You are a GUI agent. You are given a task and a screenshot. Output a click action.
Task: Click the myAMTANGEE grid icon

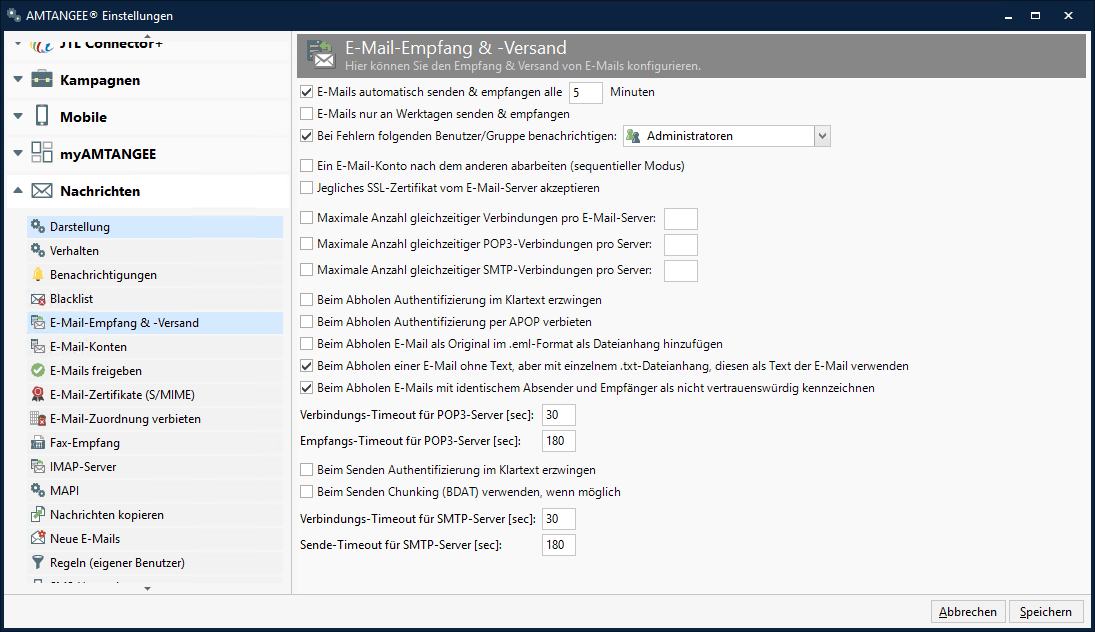[x=42, y=152]
